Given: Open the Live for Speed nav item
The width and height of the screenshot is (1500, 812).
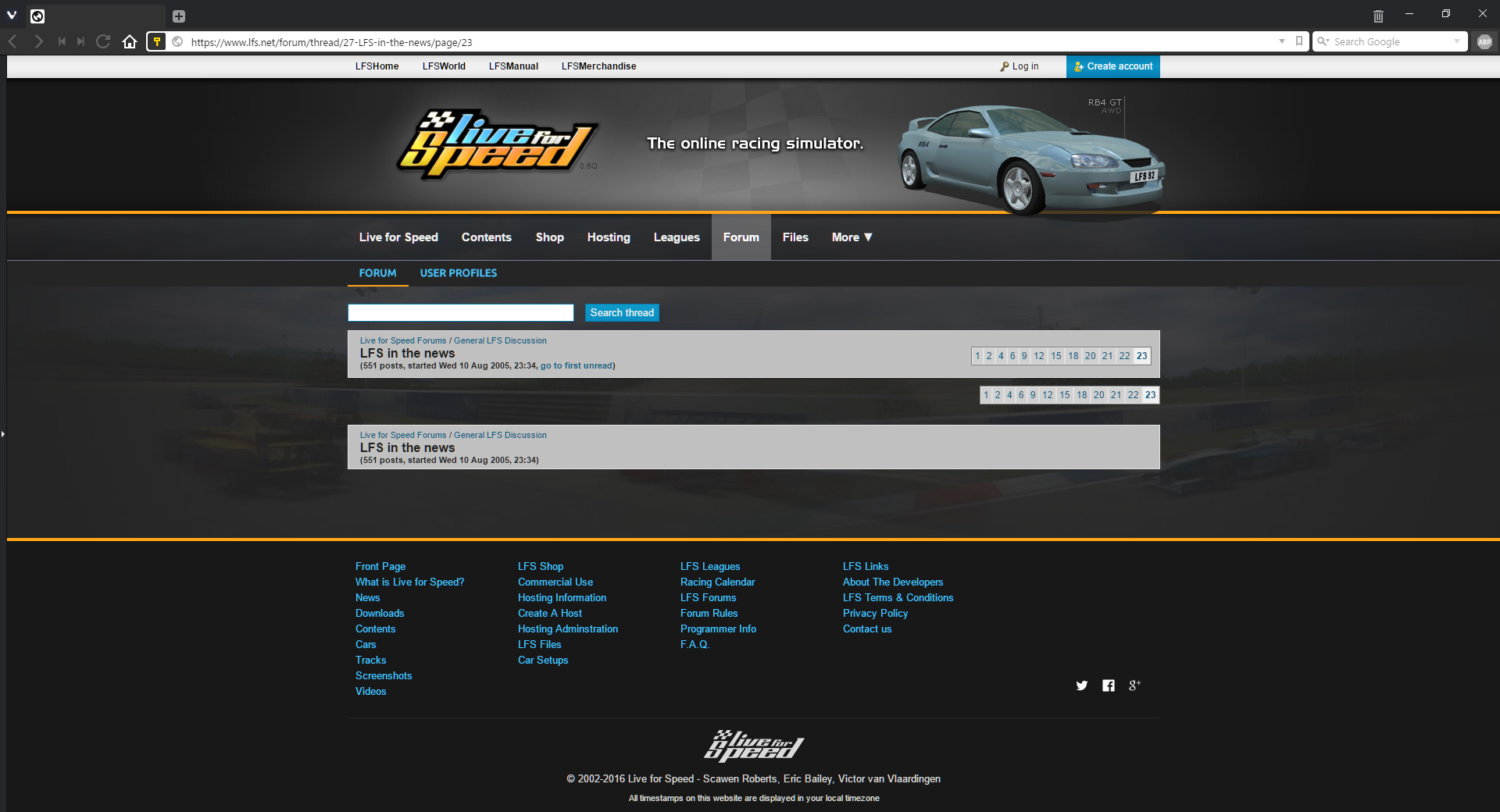Looking at the screenshot, I should pyautogui.click(x=398, y=237).
